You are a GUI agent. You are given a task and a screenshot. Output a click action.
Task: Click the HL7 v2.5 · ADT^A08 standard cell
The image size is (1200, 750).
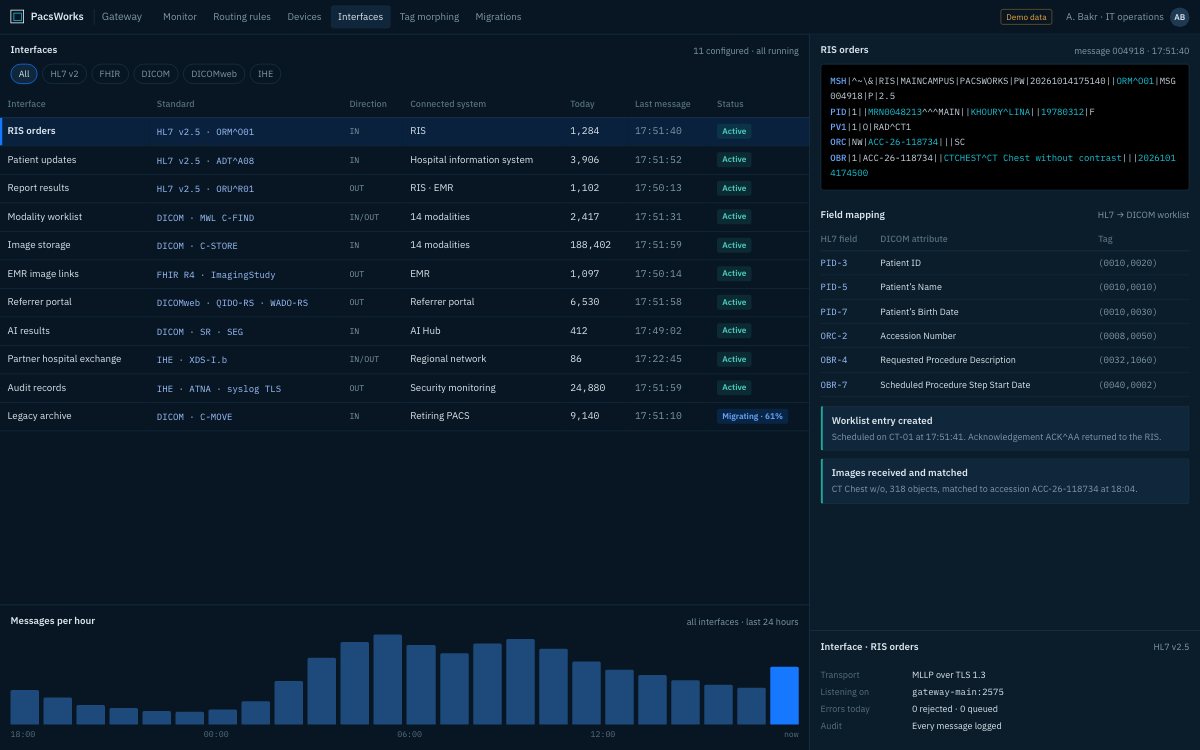click(205, 160)
